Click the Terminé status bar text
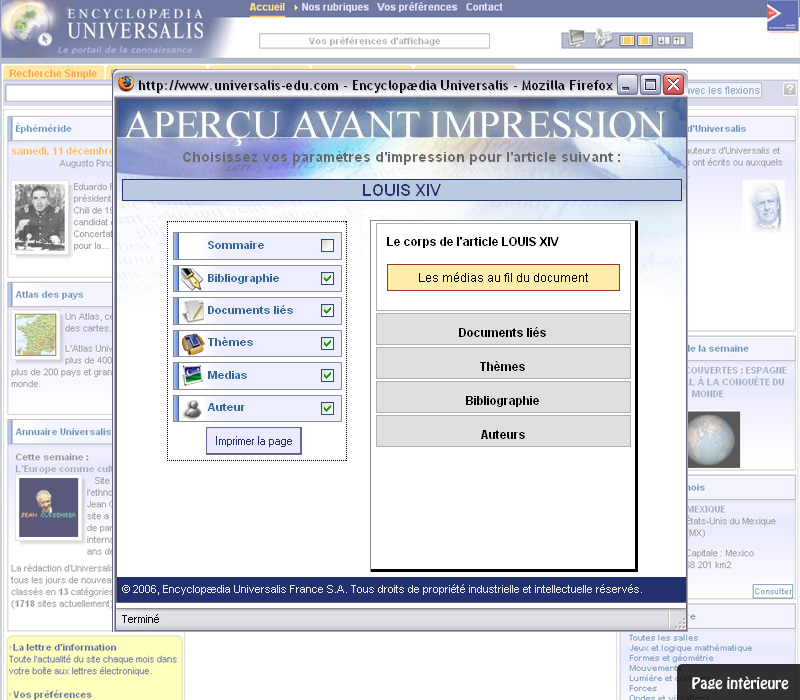The height and width of the screenshot is (700, 800). pyautogui.click(x=140, y=619)
